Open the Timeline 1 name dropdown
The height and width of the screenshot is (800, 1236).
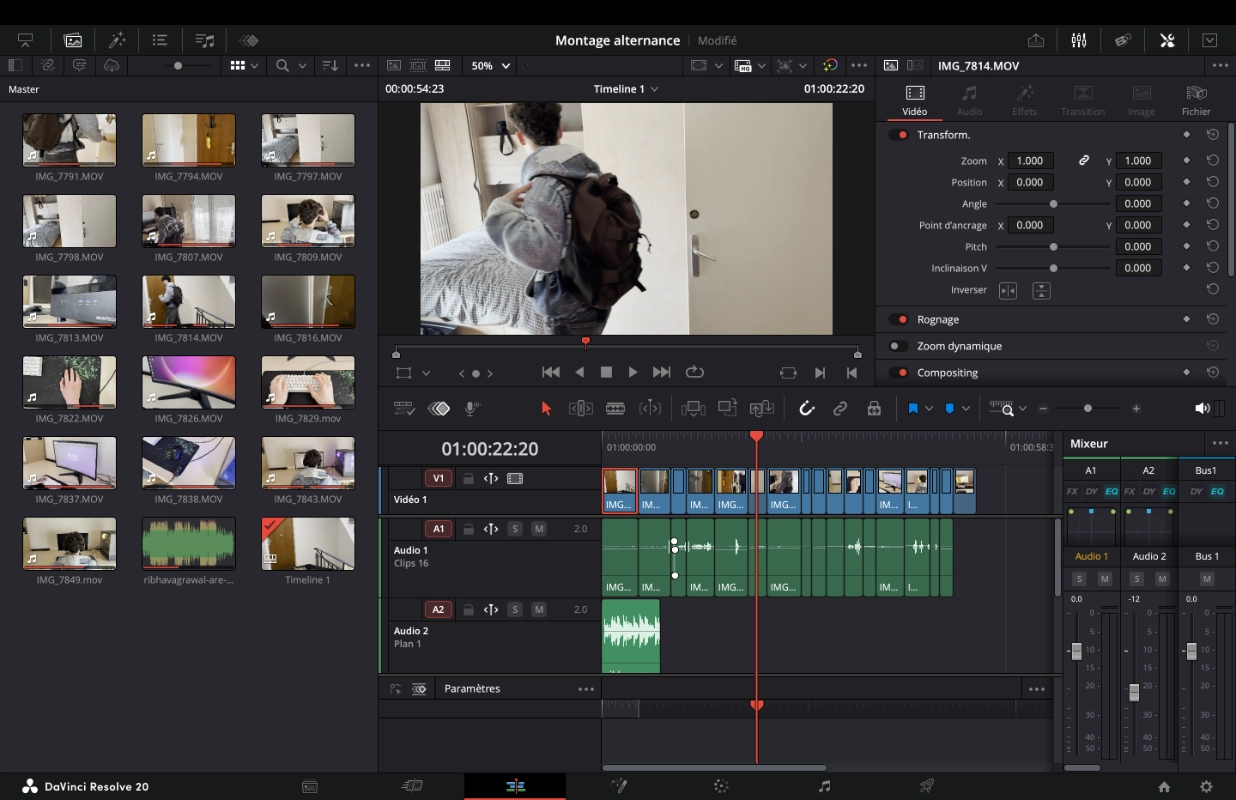tap(626, 89)
